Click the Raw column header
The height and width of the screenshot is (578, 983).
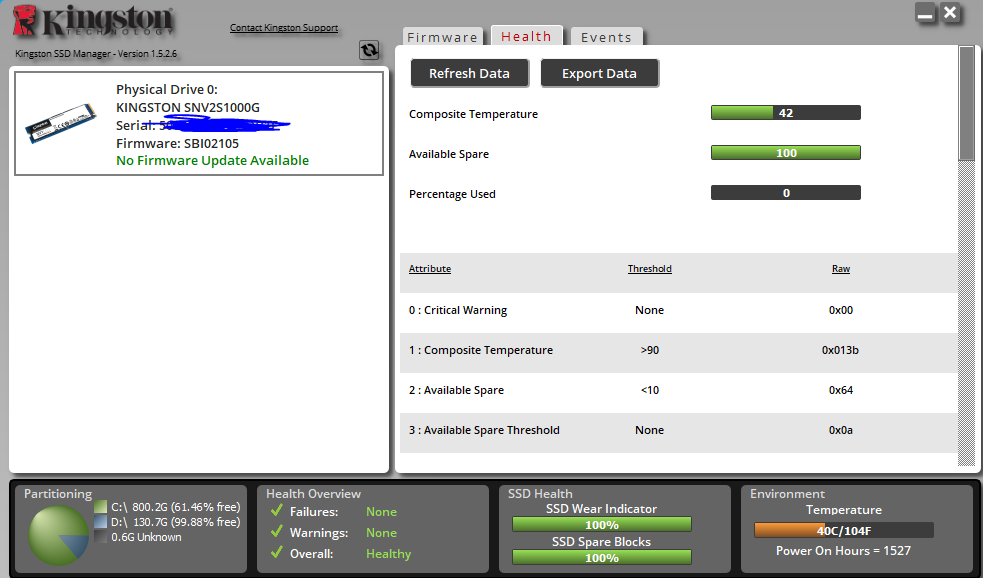(841, 268)
